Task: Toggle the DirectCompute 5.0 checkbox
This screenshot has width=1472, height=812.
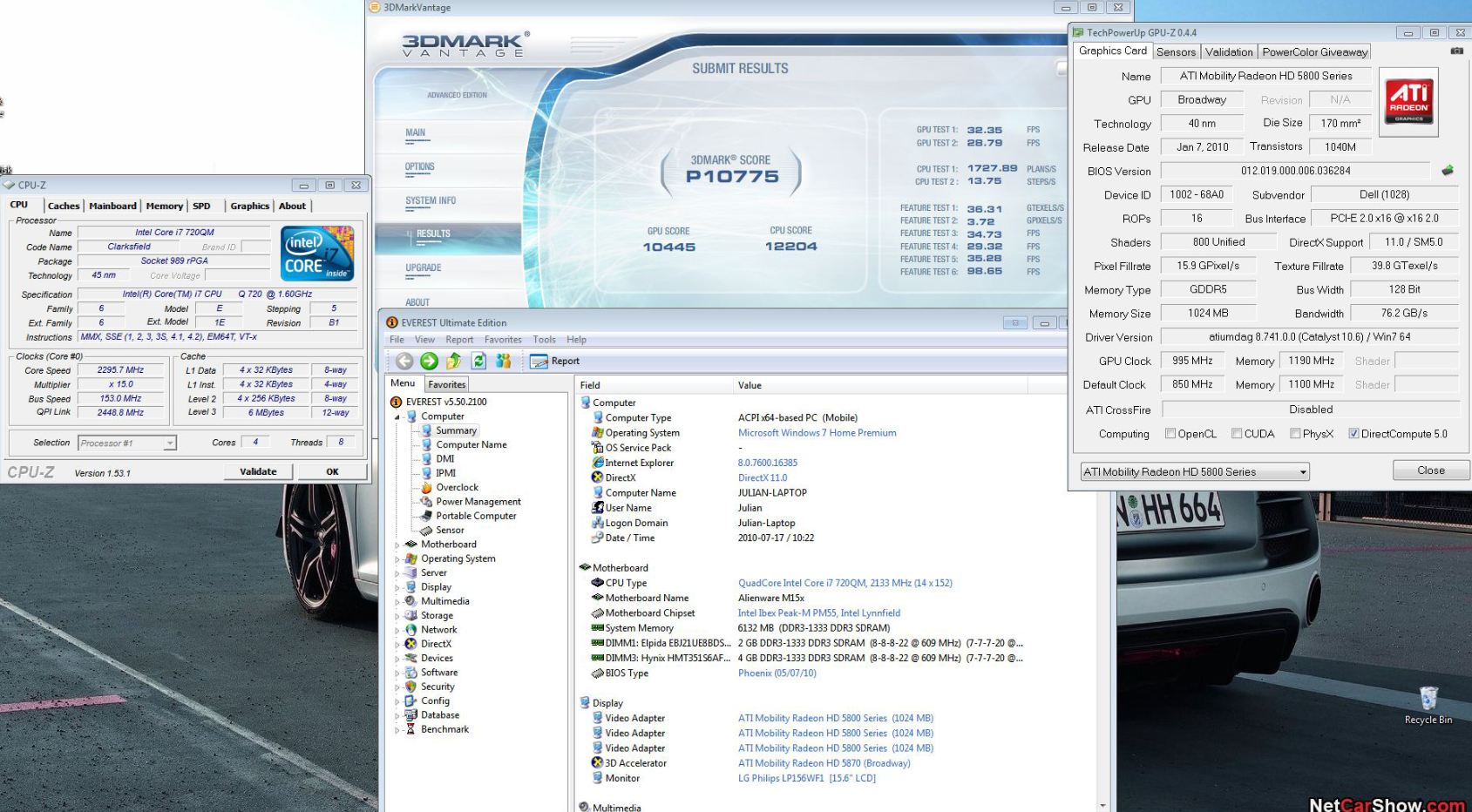Action: pos(1353,434)
